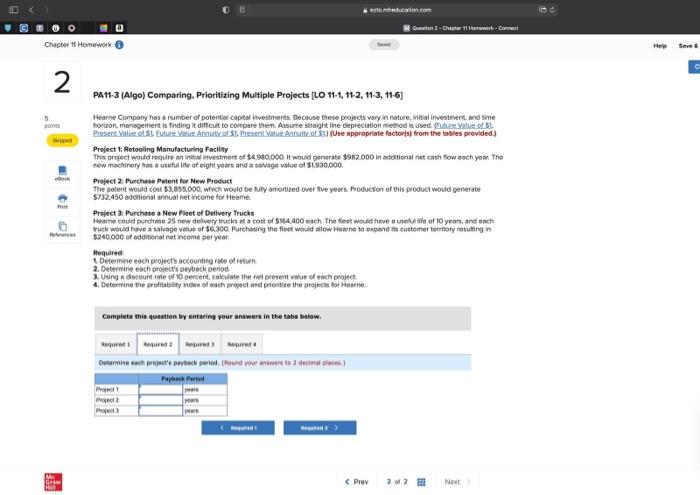
Task: Click the Next question button
Action: tap(457, 482)
